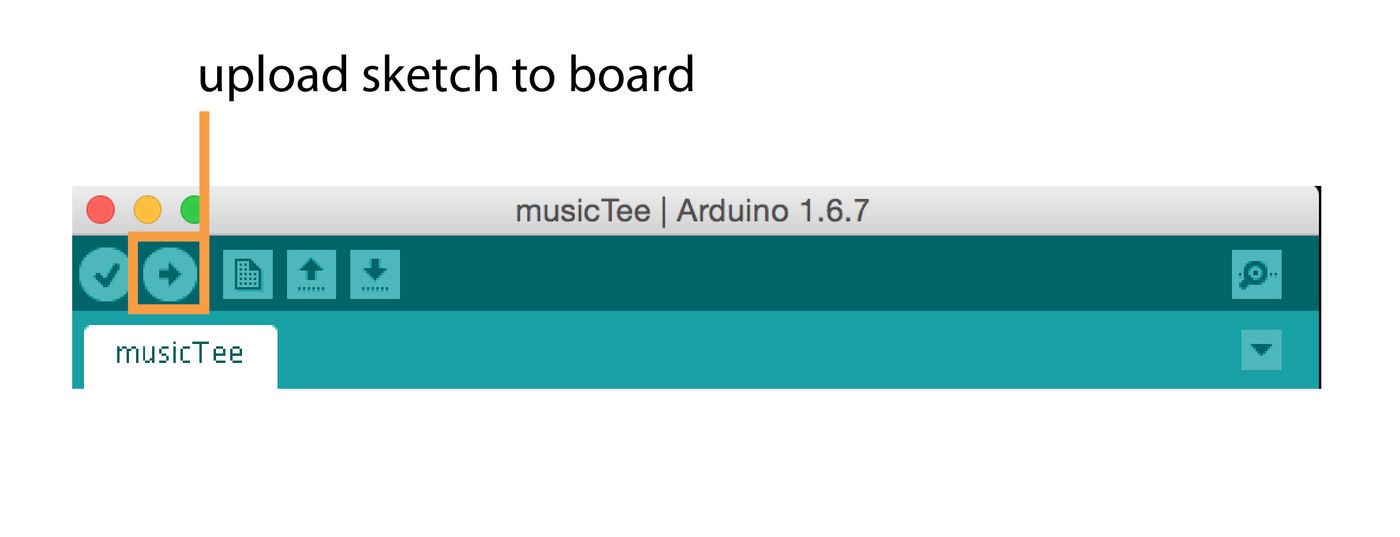Expand the tab menu dropdown arrow
1400x537 pixels.
[1260, 350]
